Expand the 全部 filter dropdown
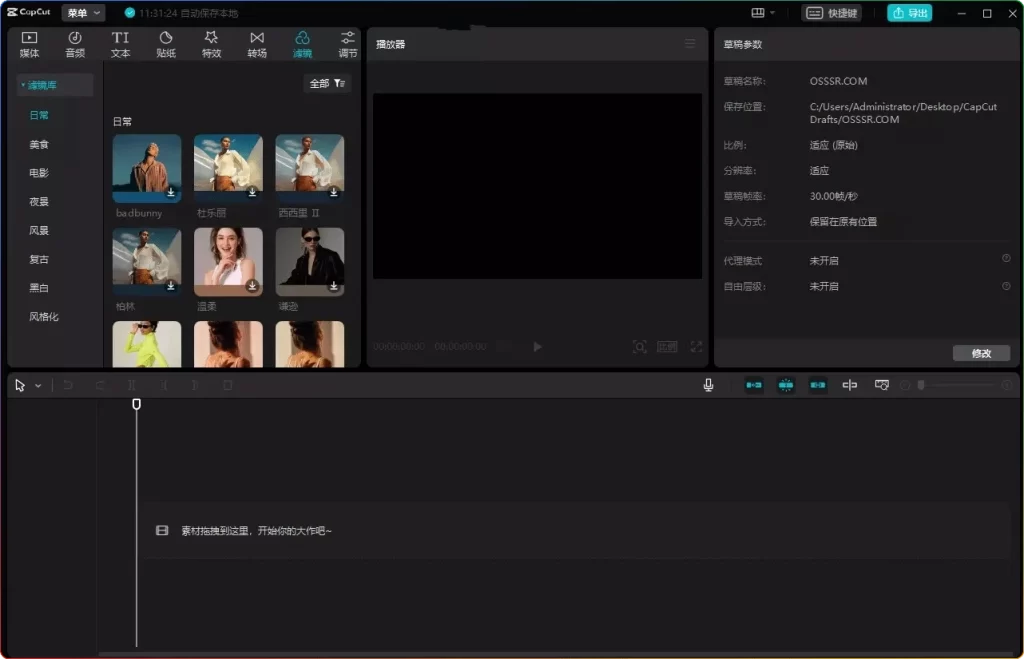 (327, 84)
